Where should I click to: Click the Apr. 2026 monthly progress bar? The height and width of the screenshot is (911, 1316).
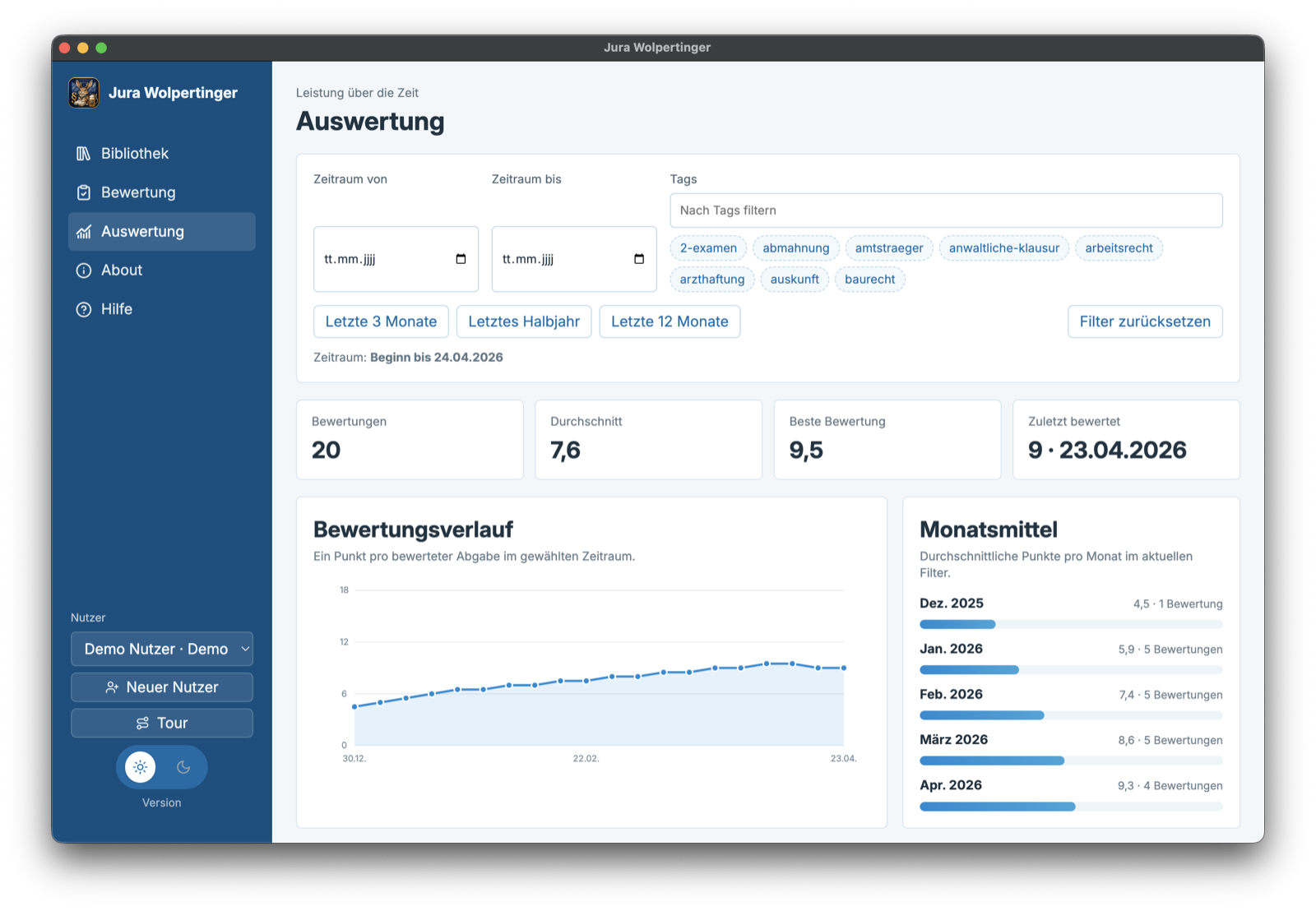1071,807
